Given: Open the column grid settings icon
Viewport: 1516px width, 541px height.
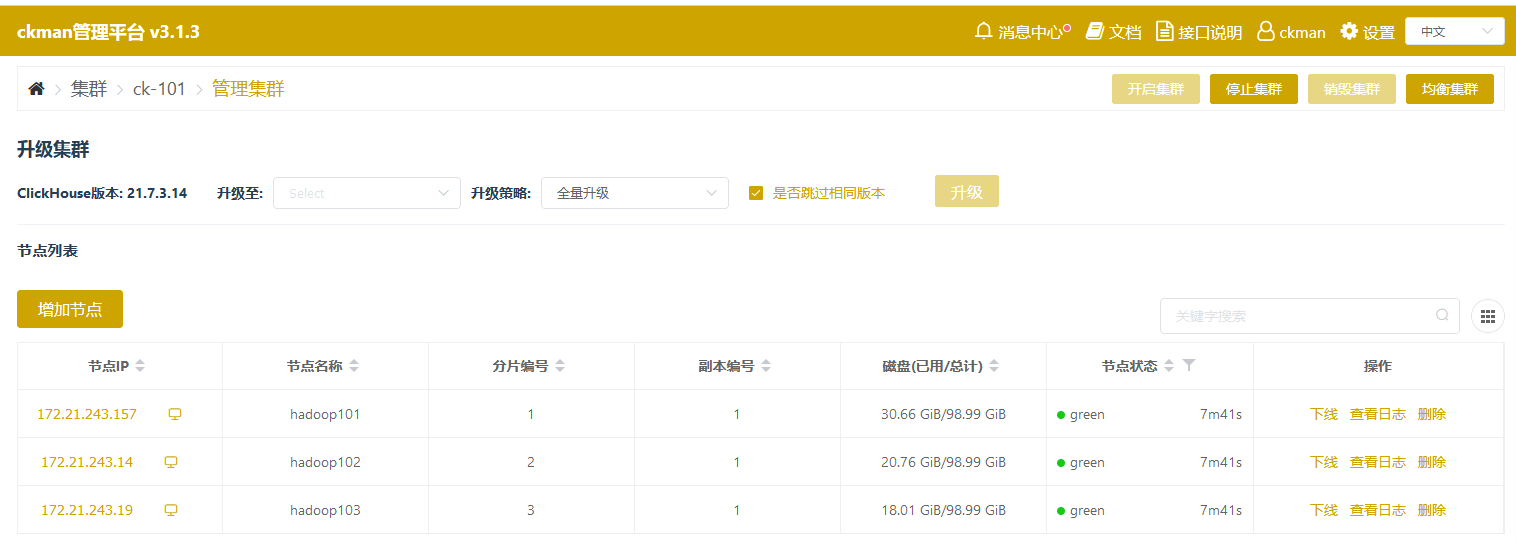Looking at the screenshot, I should (x=1488, y=316).
